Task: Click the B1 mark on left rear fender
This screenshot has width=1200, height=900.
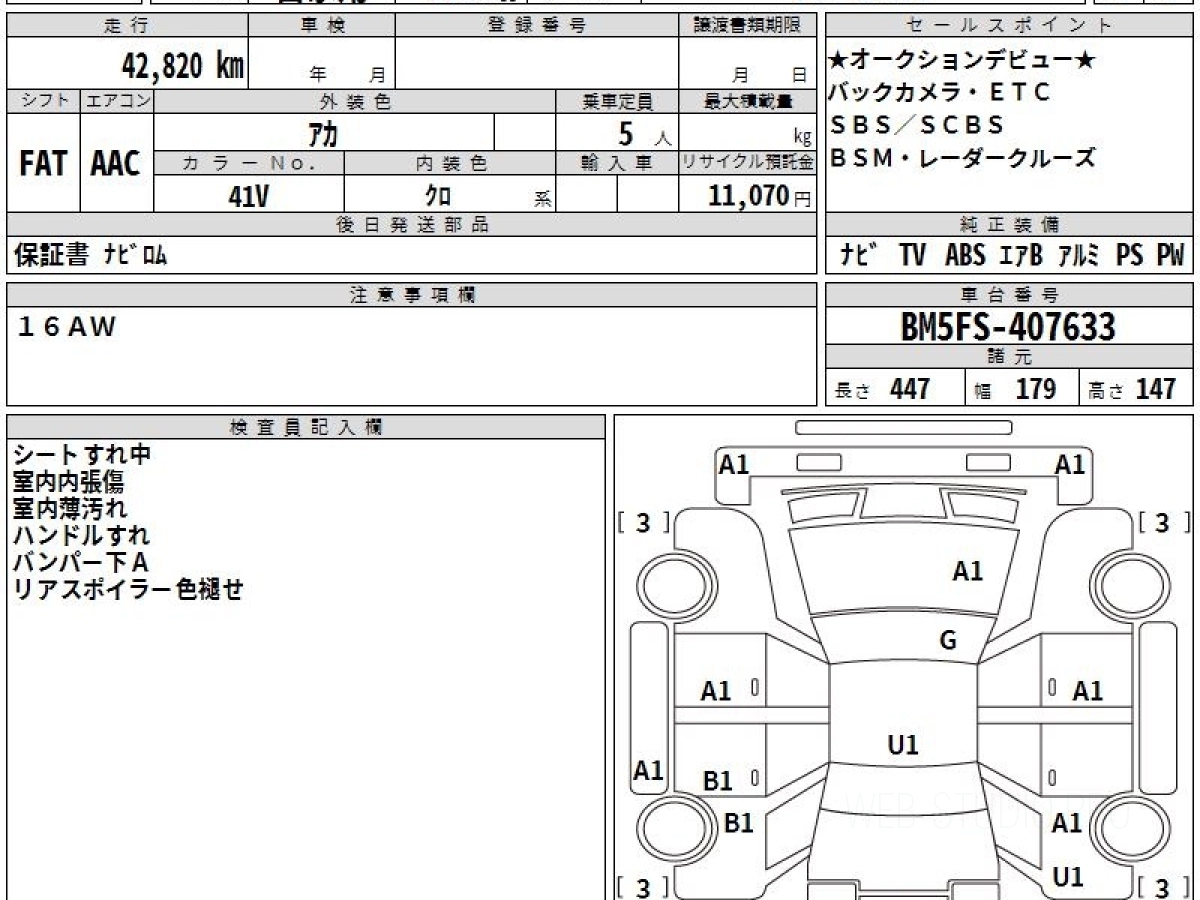Action: [x=738, y=823]
